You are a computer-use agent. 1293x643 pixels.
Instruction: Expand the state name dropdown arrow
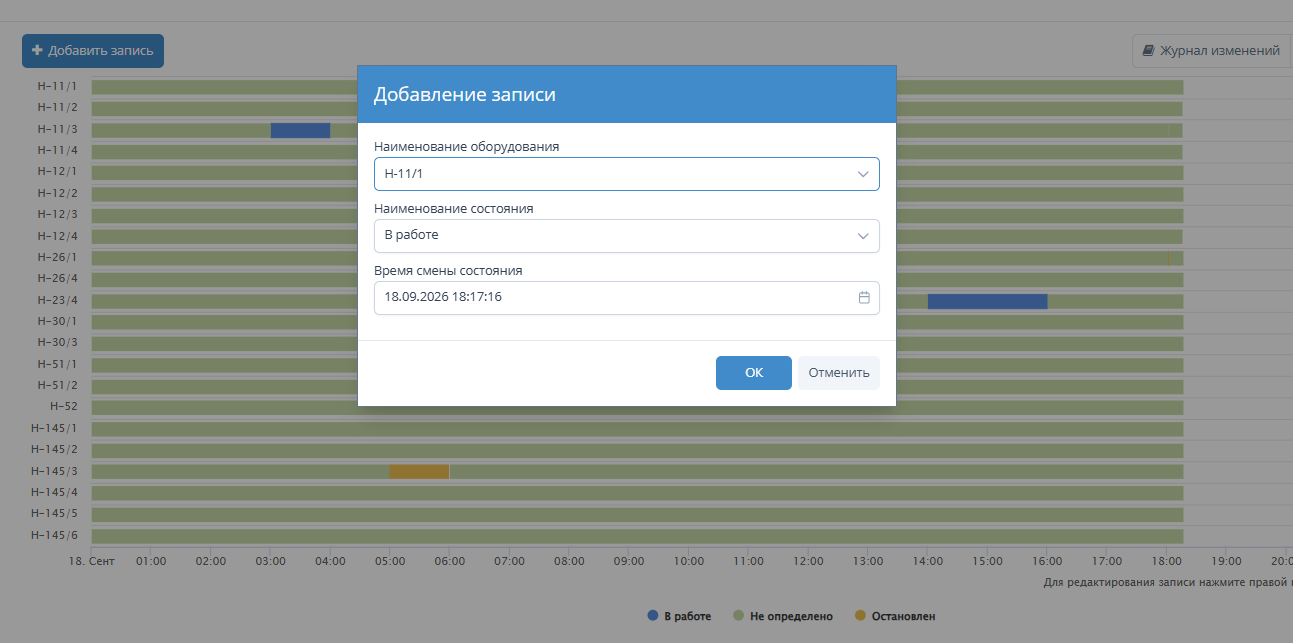coord(863,236)
